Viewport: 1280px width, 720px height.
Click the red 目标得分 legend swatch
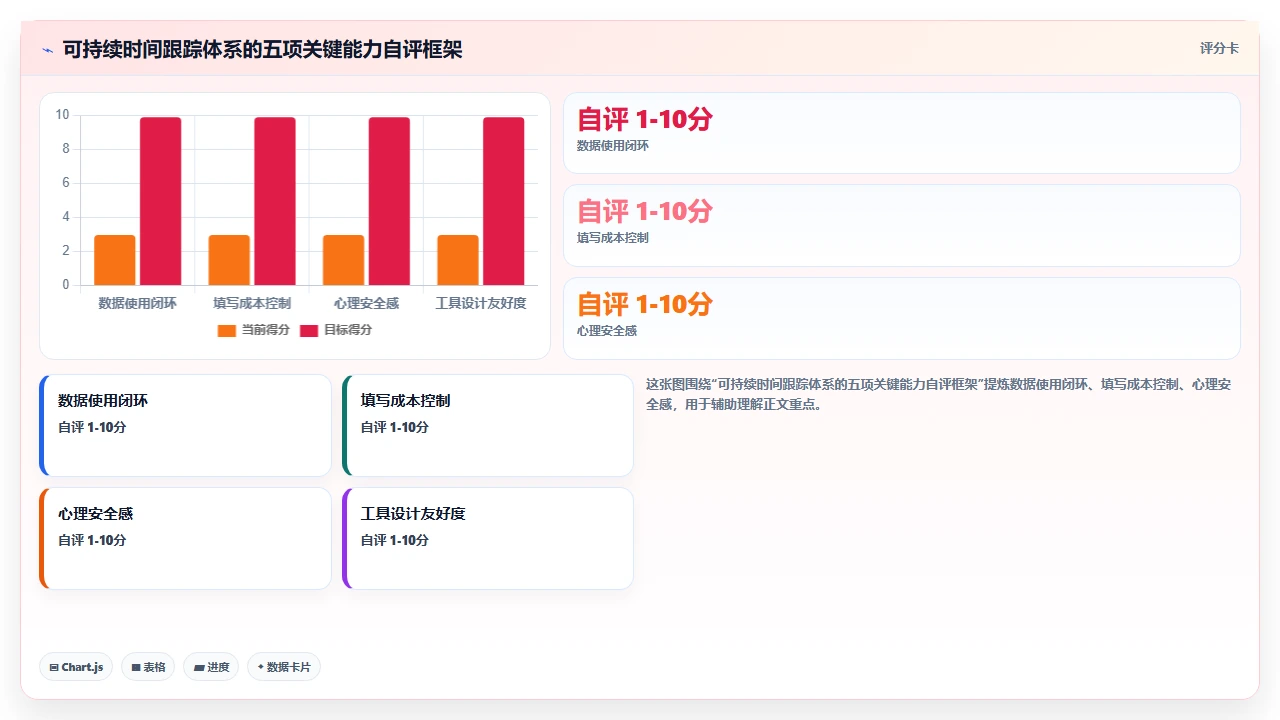click(x=309, y=330)
